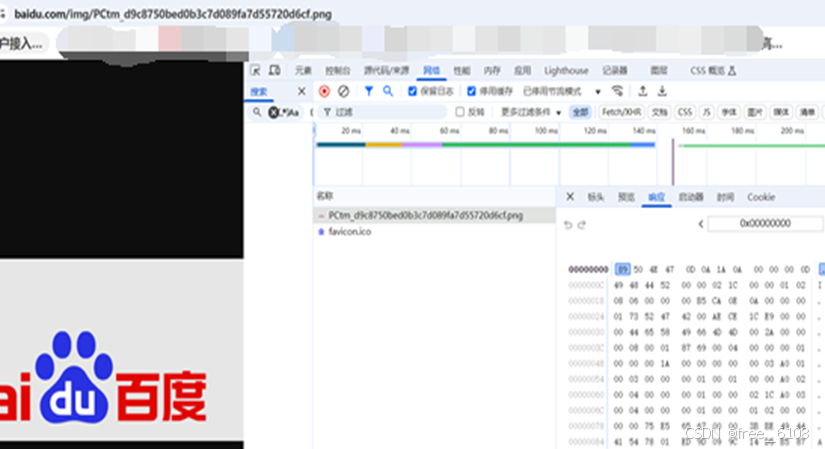Viewport: 825px width, 449px height.
Task: Open the 记录器 (Recorder) tab
Action: point(615,71)
